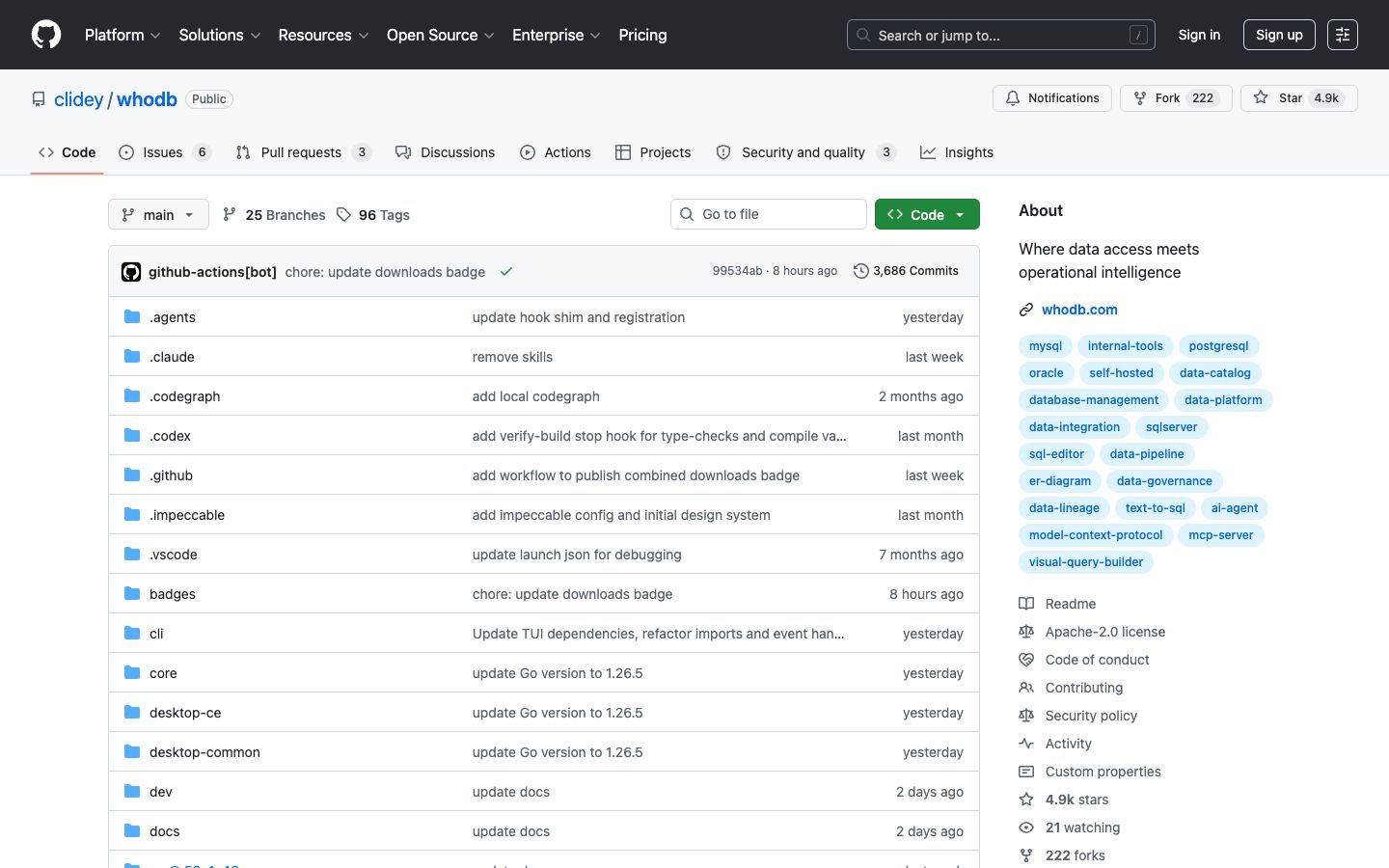Click the folder icon beside badges
The image size is (1389, 868).
[x=132, y=593]
